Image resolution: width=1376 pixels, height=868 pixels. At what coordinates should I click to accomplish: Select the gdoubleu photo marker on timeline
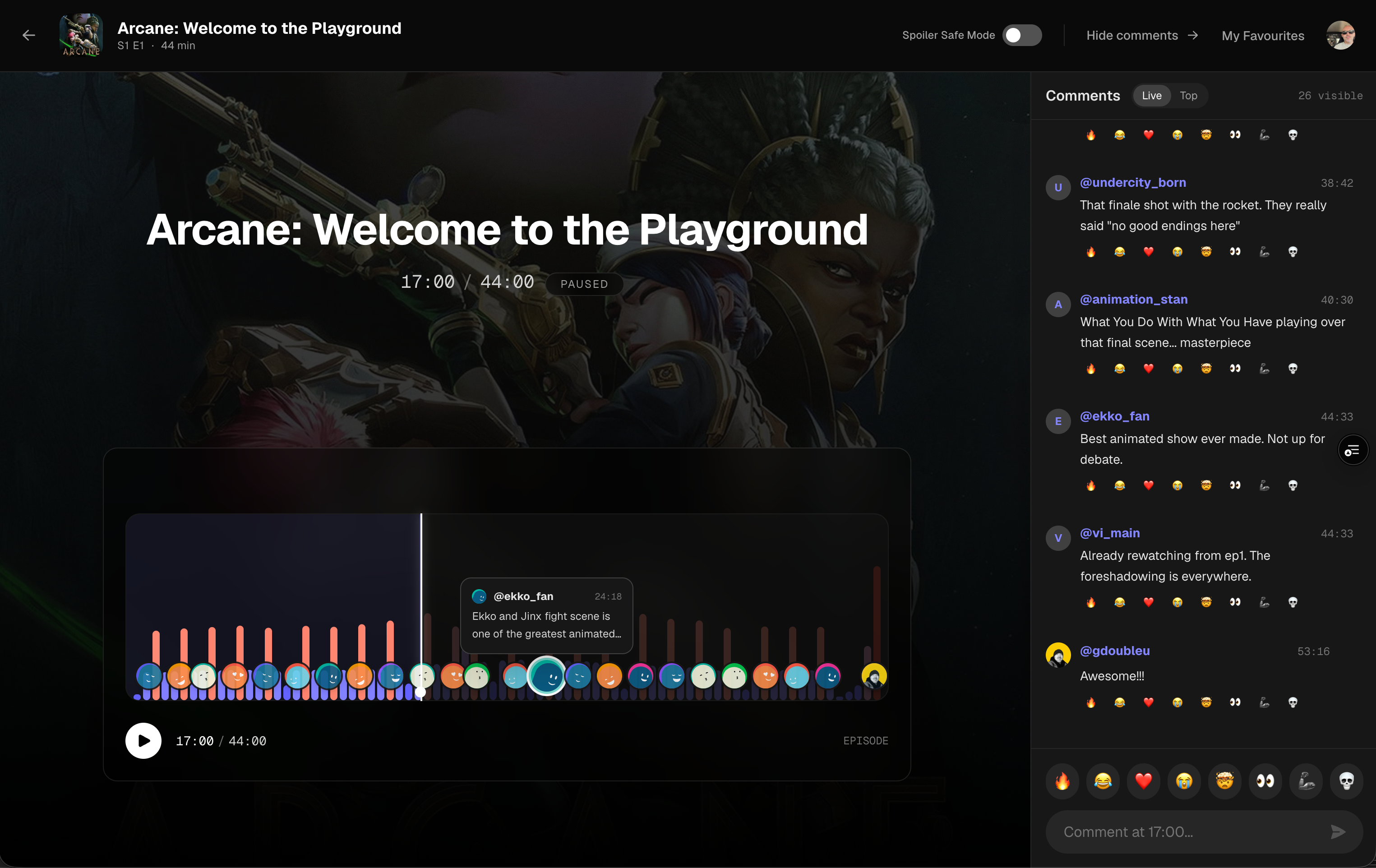coord(874,677)
